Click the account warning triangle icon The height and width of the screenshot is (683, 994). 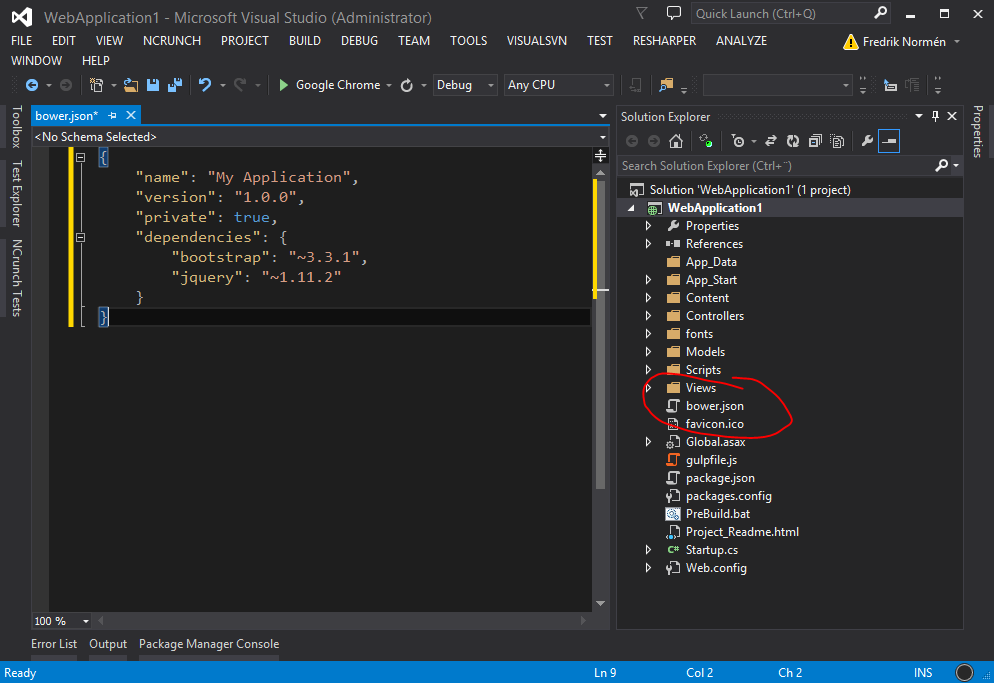850,42
